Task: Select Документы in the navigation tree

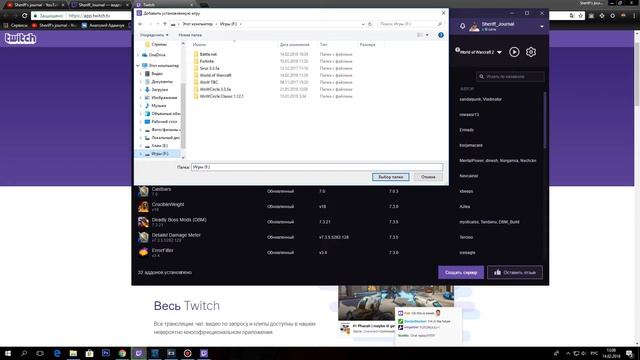Action: pyautogui.click(x=162, y=82)
